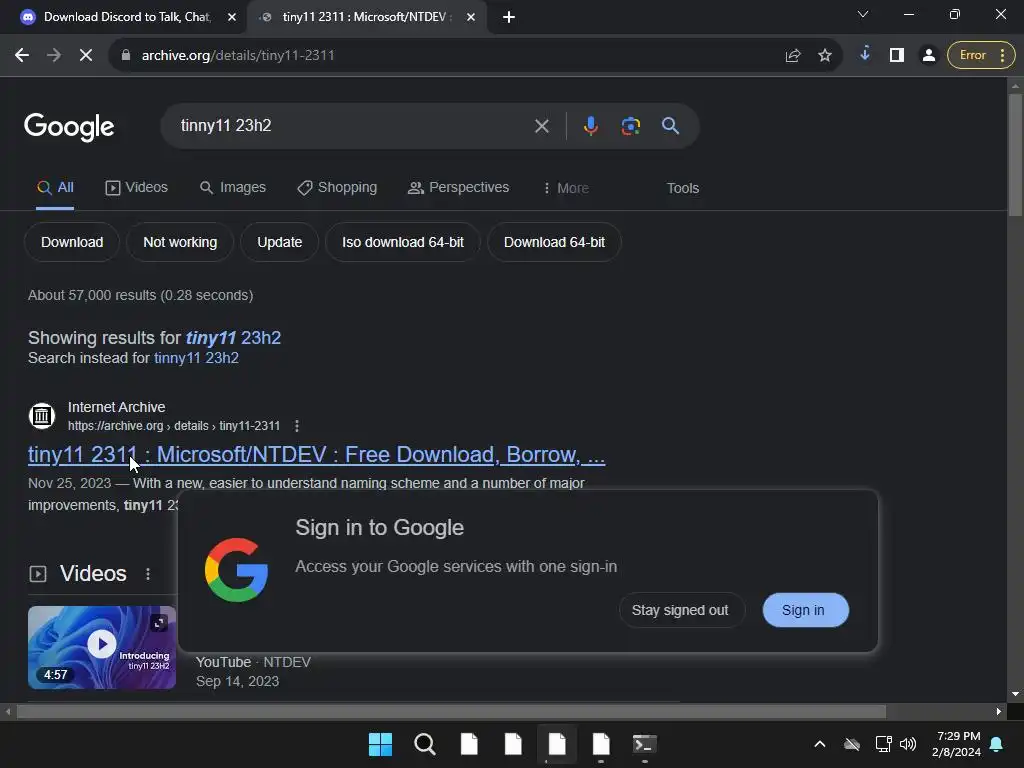The height and width of the screenshot is (768, 1024).
Task: Switch to the Videos search tab
Action: coord(136,188)
